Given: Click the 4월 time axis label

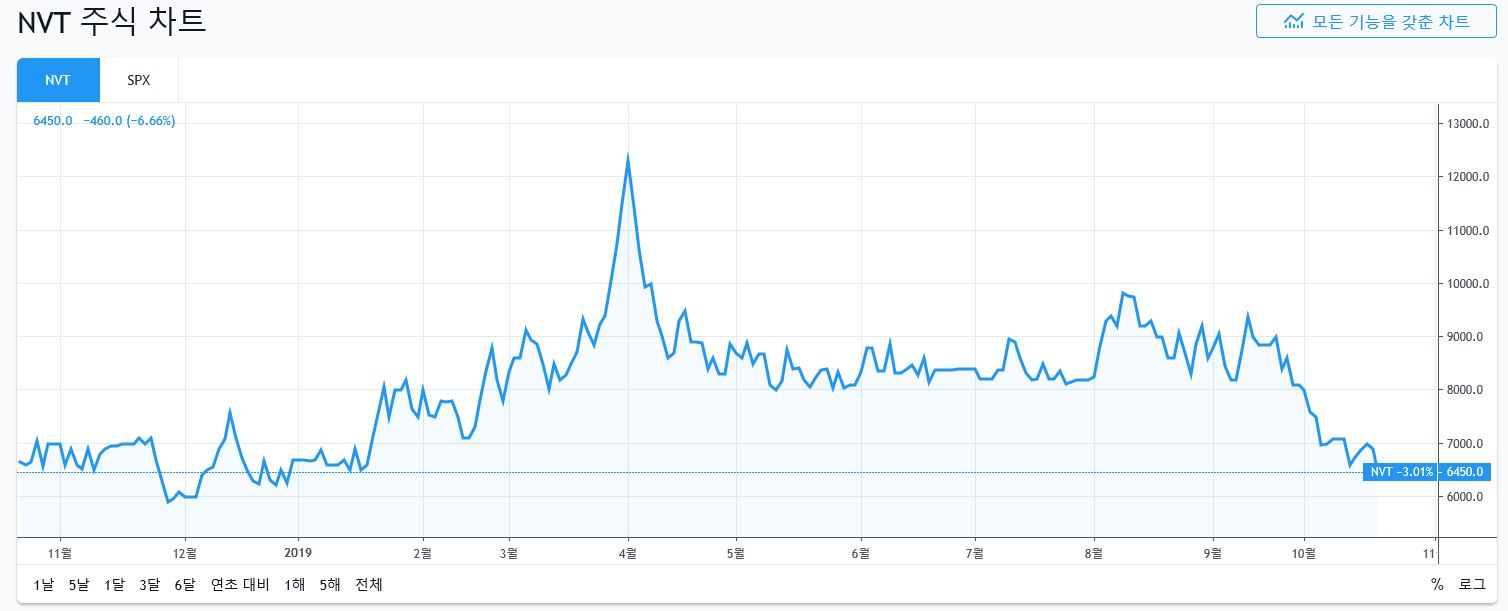Looking at the screenshot, I should click(x=628, y=552).
